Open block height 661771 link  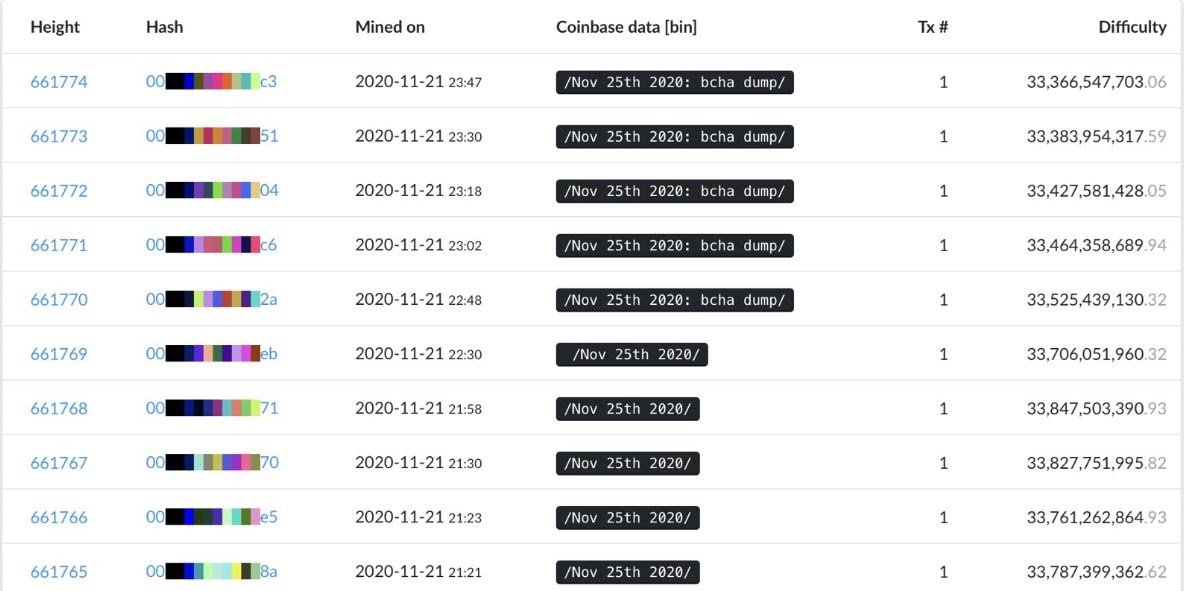click(x=59, y=245)
